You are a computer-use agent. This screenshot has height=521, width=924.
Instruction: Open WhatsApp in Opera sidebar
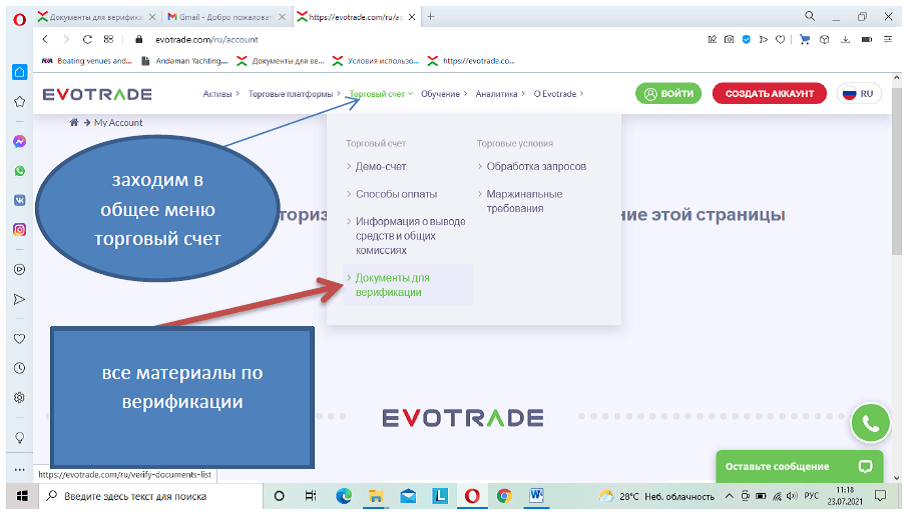[19, 171]
